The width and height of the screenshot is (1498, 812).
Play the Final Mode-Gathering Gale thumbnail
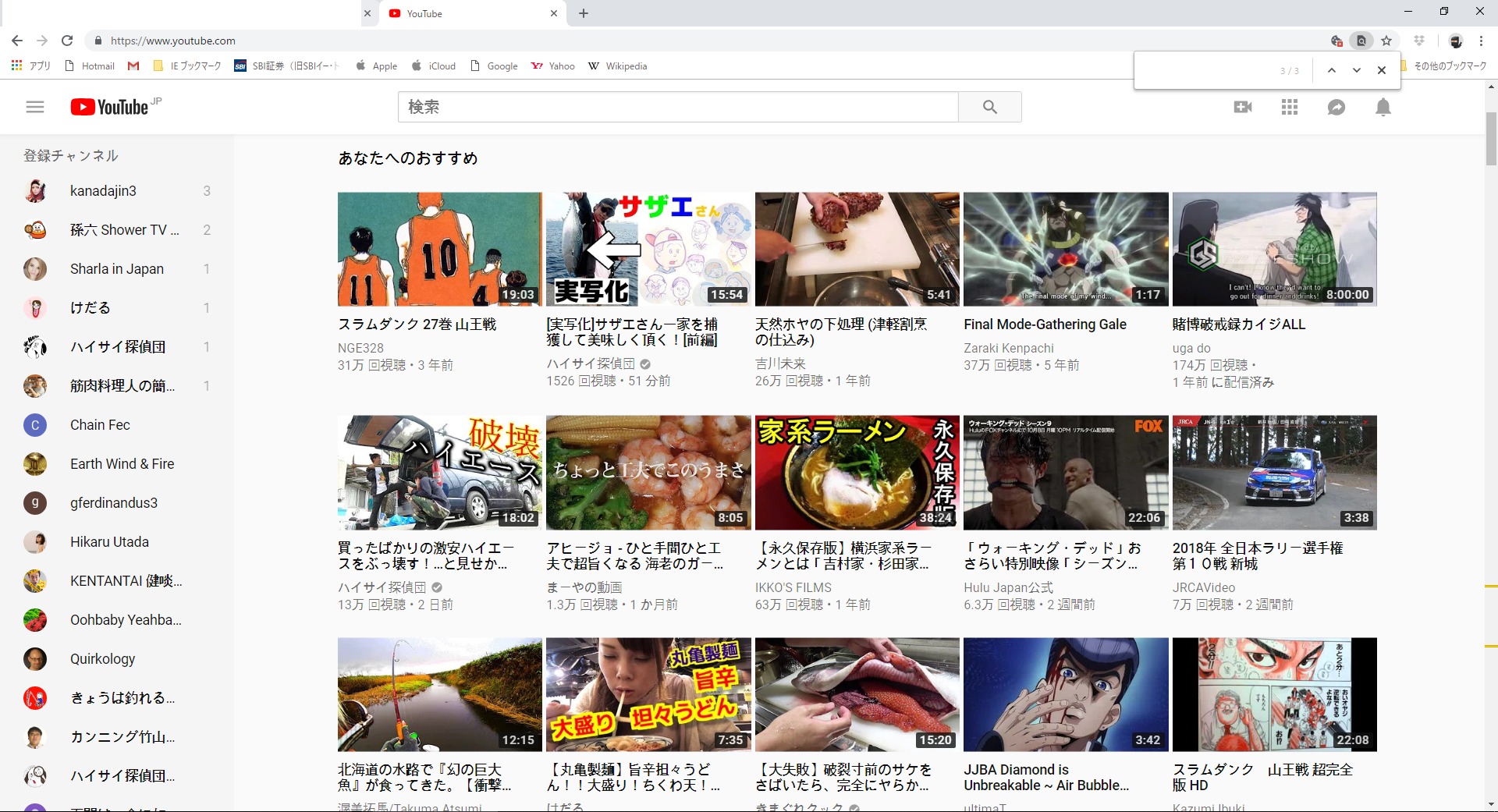(x=1066, y=249)
